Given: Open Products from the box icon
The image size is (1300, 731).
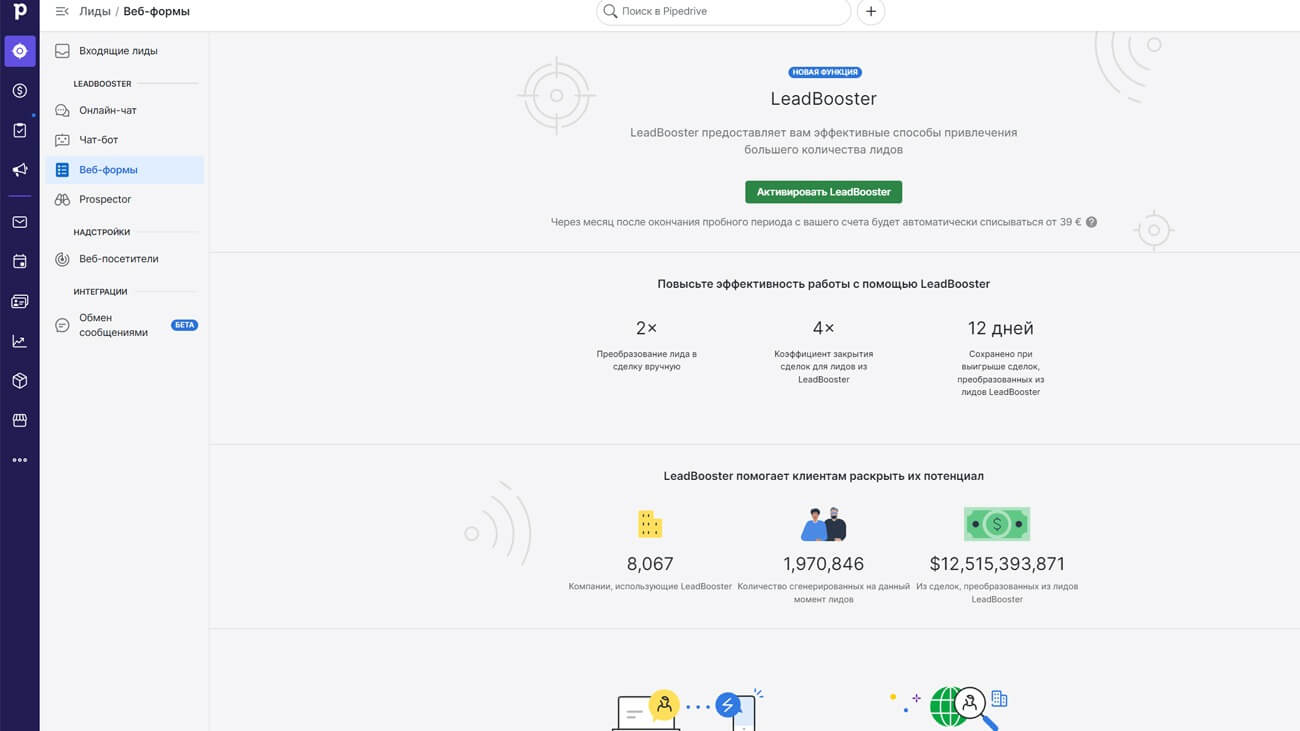Looking at the screenshot, I should [19, 381].
